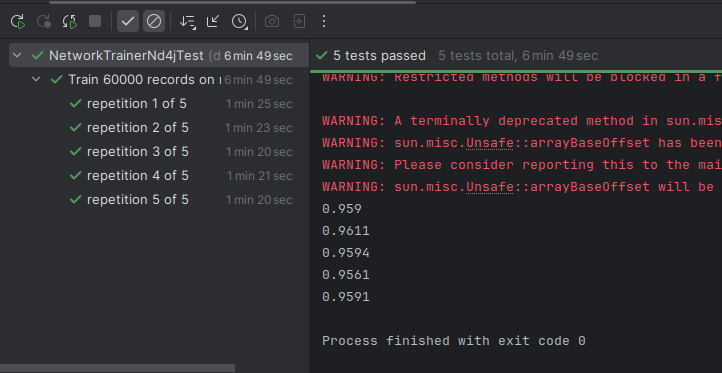Click the horizontal scrollbar above the toolbar

(233, 2)
